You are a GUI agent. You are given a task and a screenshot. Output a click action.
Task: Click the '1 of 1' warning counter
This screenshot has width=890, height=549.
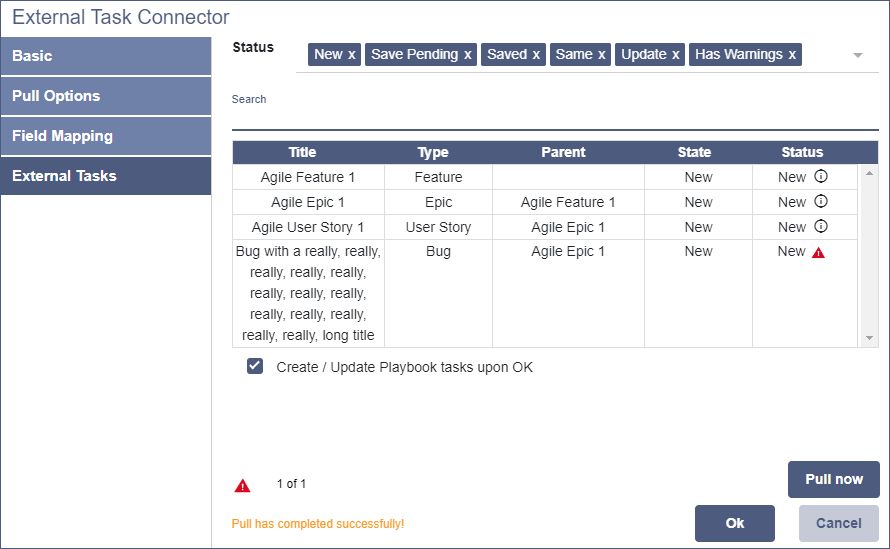291,484
